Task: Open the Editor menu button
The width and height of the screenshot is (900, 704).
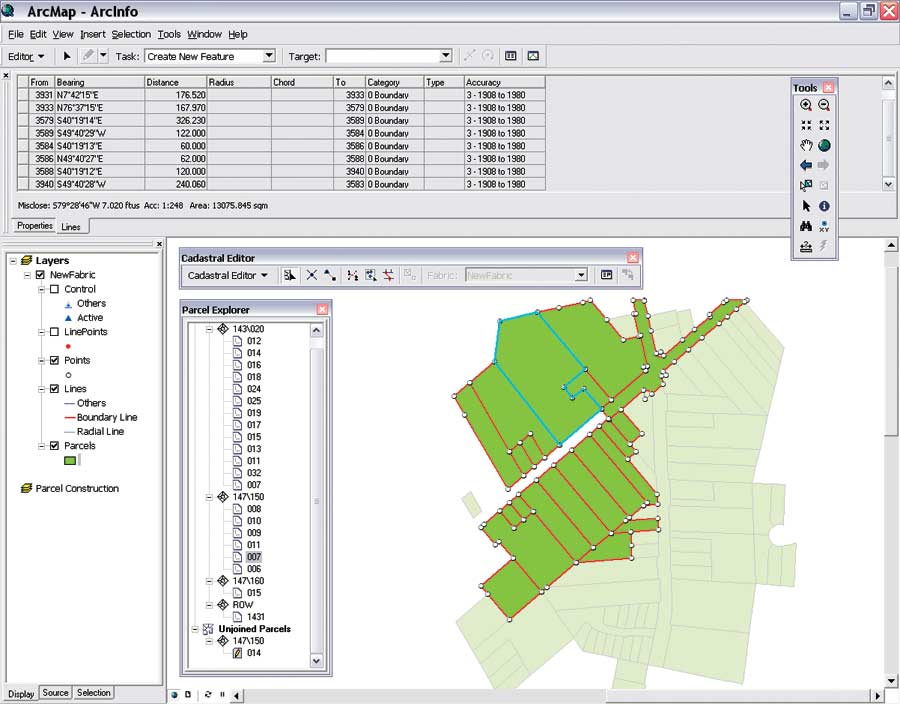Action: click(26, 56)
